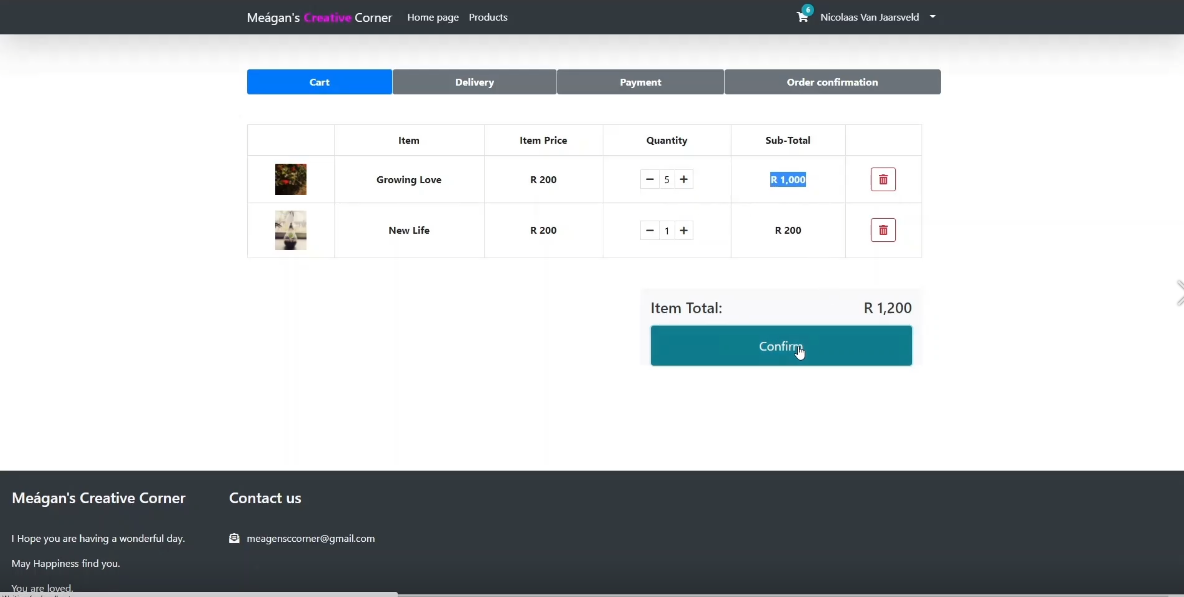Click the Item Price column header

[x=543, y=140]
